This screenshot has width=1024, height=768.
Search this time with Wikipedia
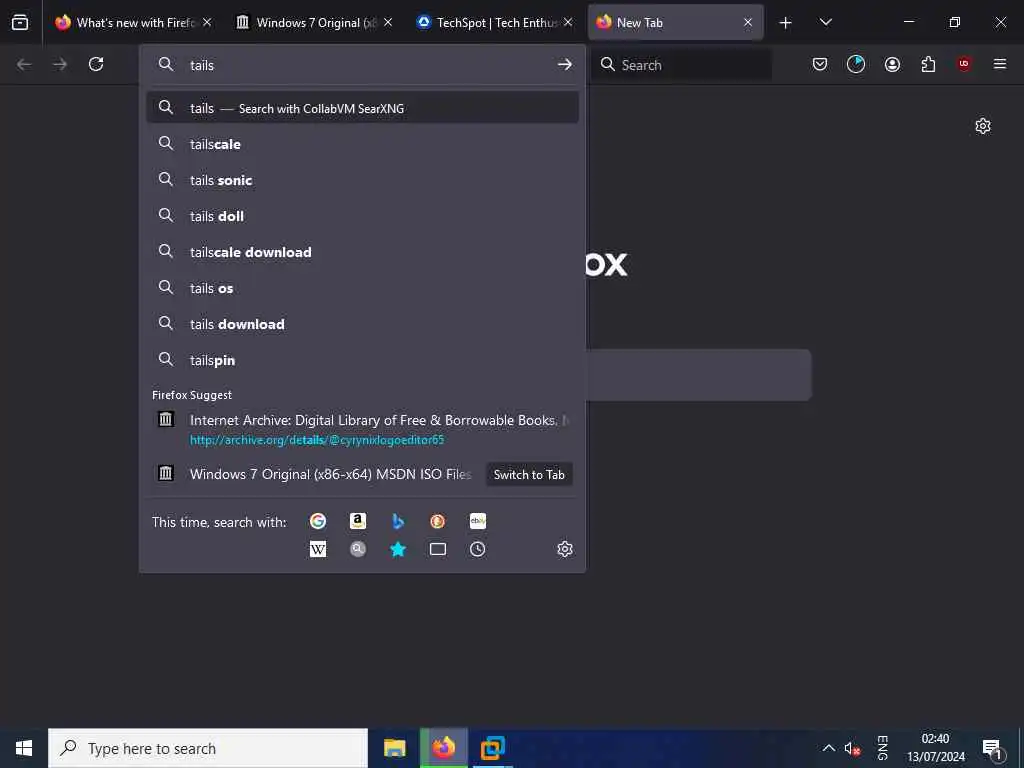pos(318,549)
